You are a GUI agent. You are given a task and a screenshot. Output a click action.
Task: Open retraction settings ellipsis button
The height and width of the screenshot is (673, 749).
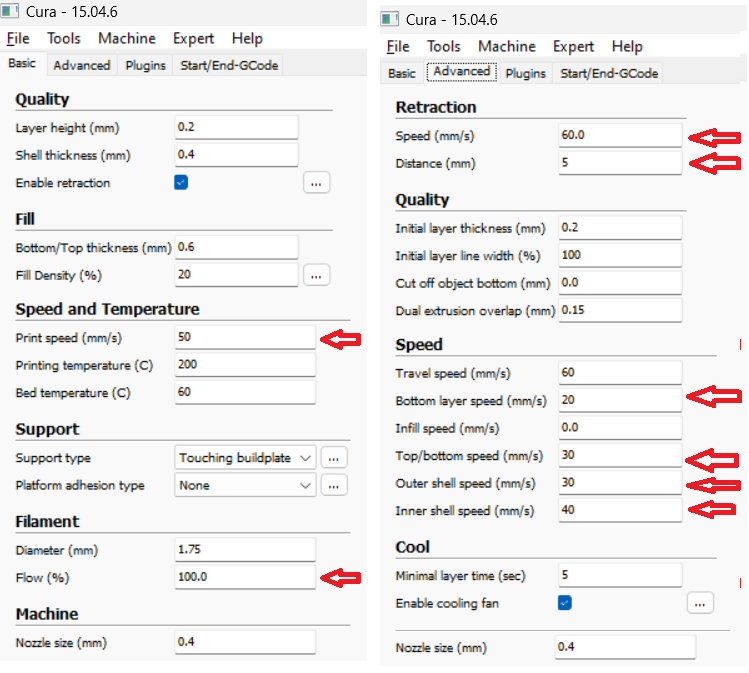[316, 183]
